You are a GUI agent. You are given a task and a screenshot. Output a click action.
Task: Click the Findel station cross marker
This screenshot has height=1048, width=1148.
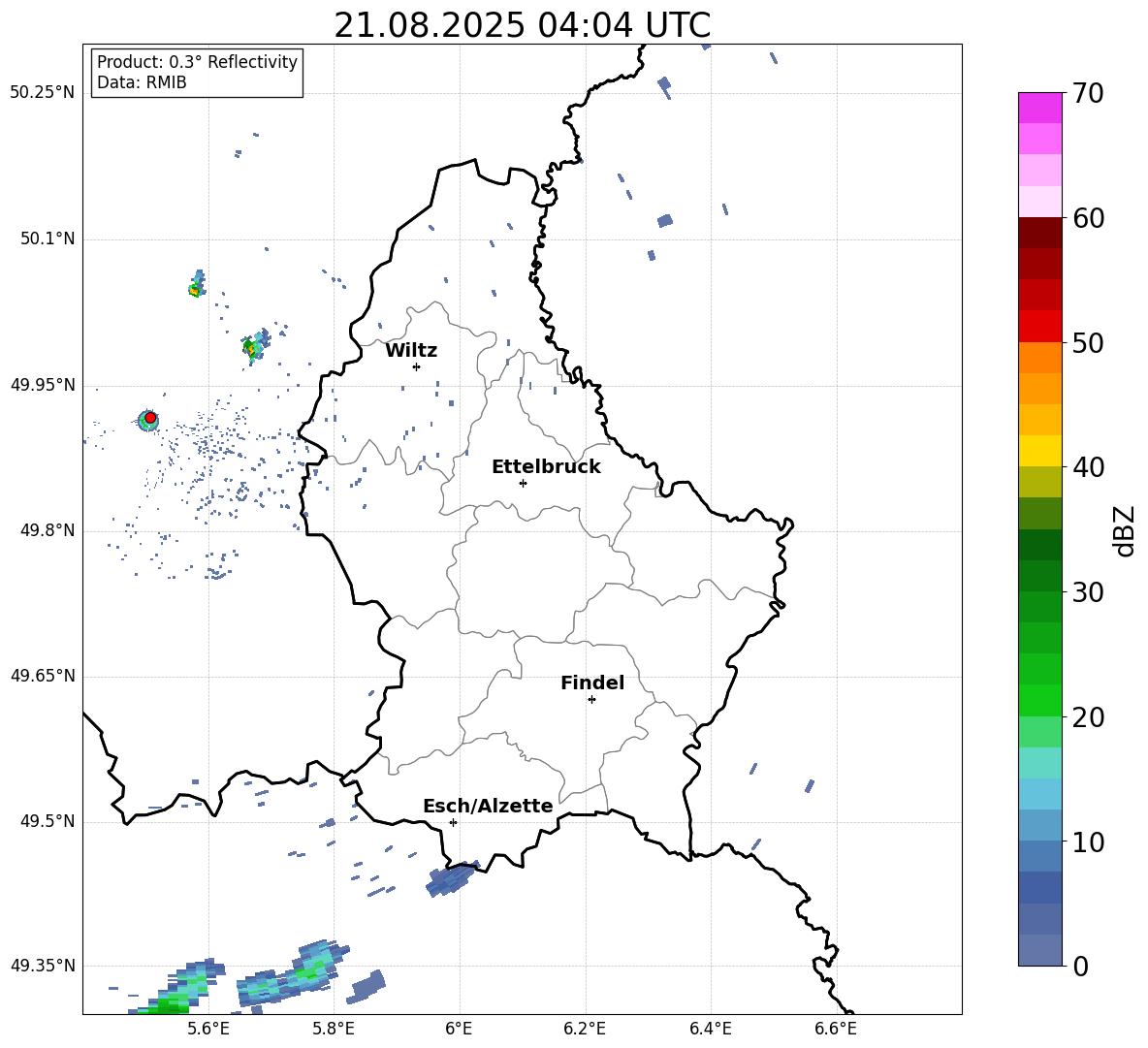591,700
